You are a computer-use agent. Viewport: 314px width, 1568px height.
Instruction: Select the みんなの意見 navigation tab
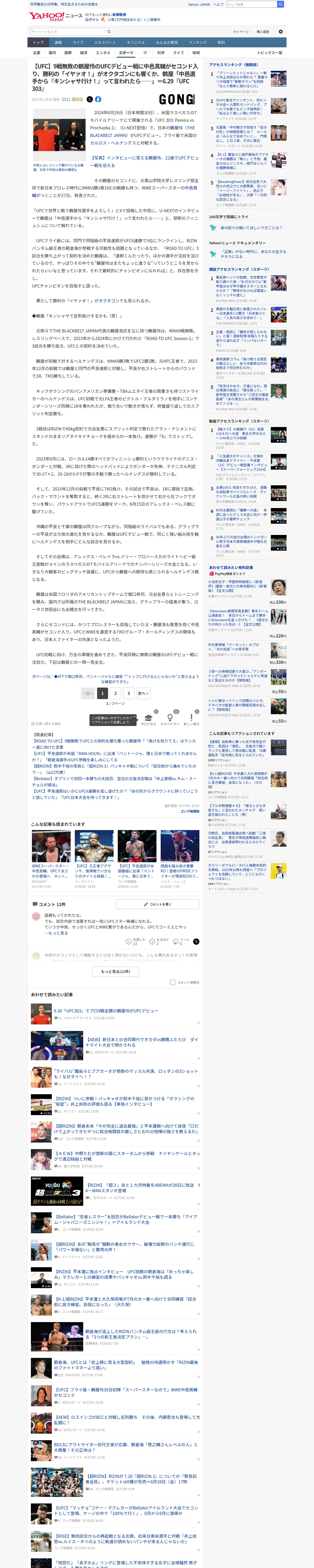point(167,43)
